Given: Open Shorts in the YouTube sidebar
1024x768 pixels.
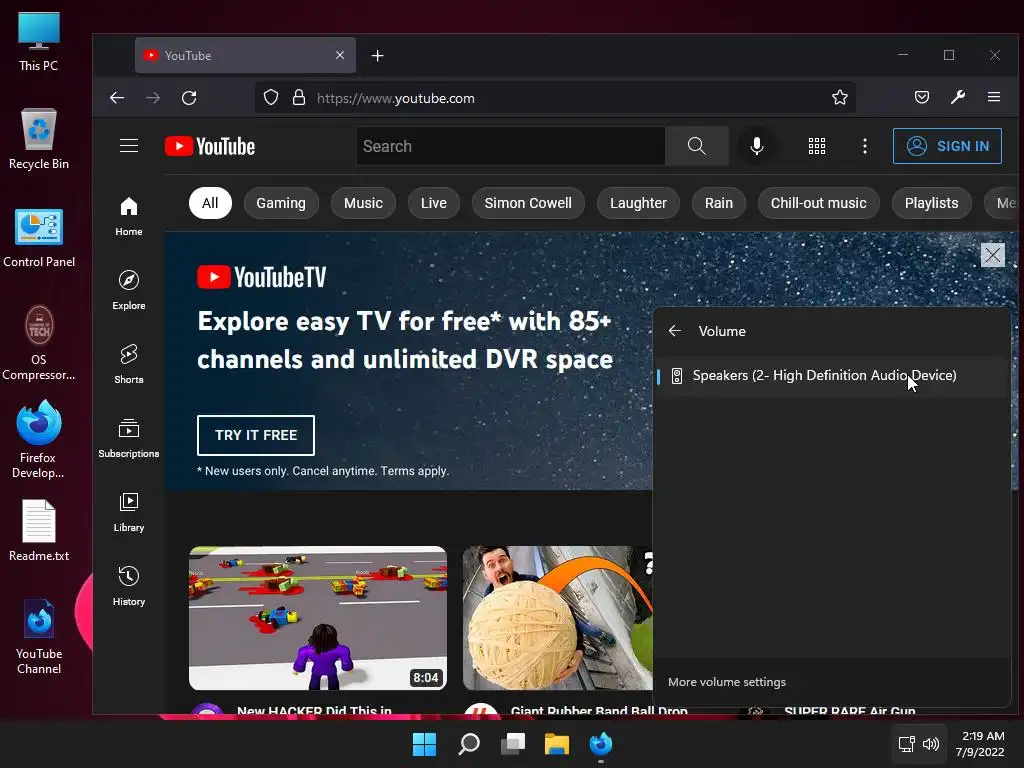Looking at the screenshot, I should pos(129,364).
